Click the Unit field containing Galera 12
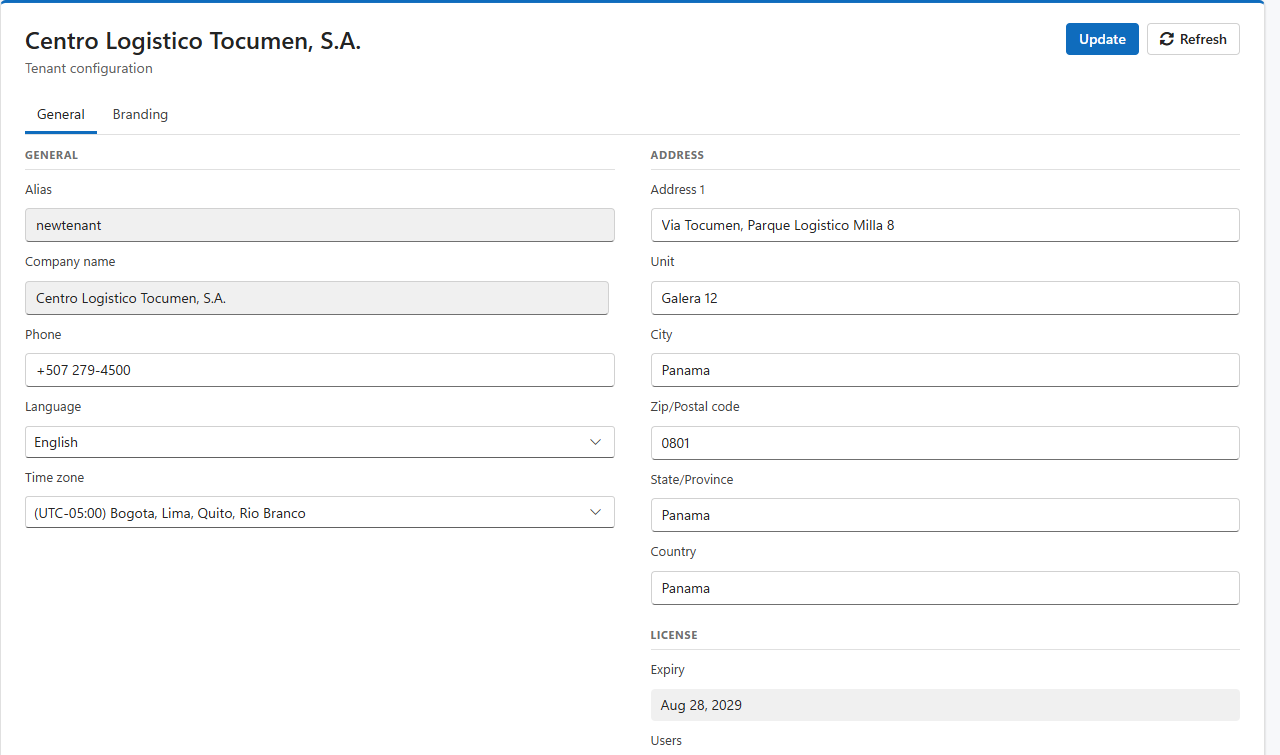Viewport: 1280px width, 755px height. [x=945, y=298]
